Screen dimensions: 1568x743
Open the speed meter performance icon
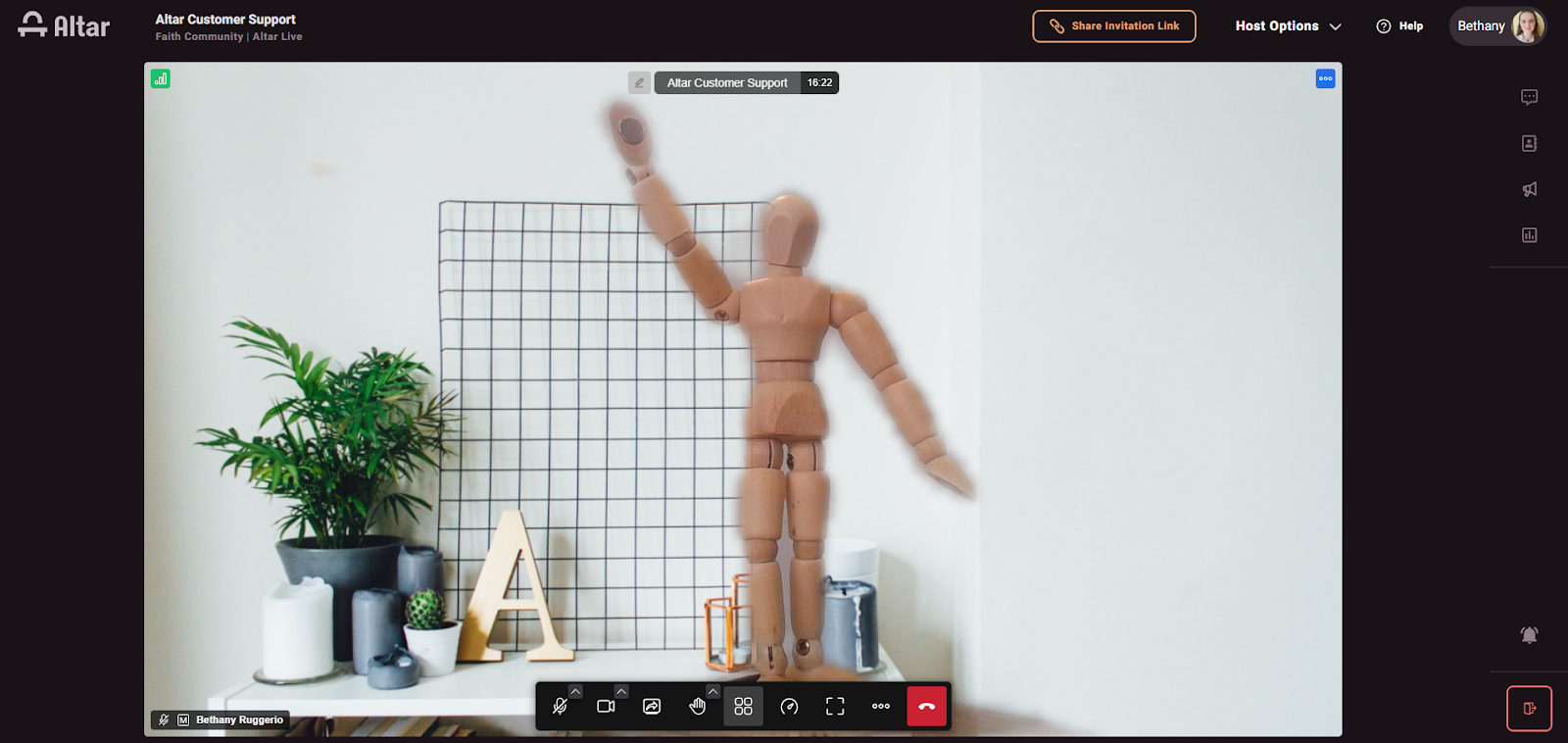[x=789, y=707]
